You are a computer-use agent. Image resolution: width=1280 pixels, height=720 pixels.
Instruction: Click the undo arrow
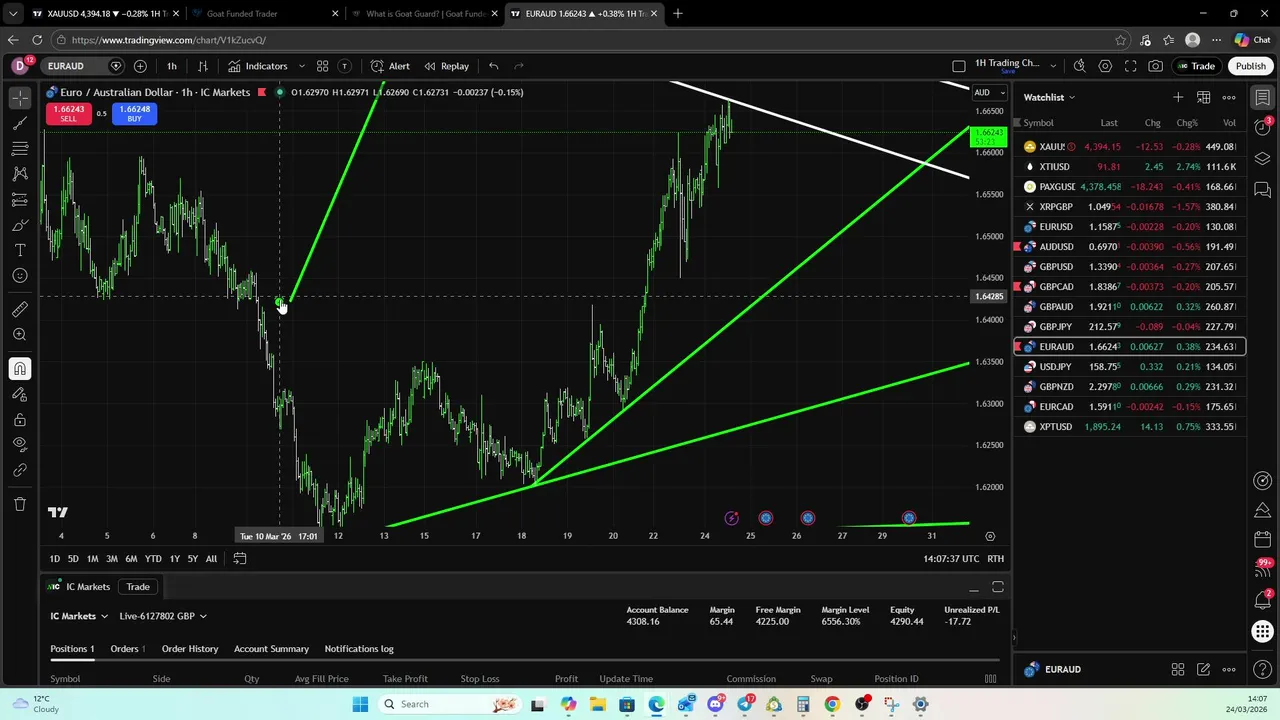tap(493, 66)
